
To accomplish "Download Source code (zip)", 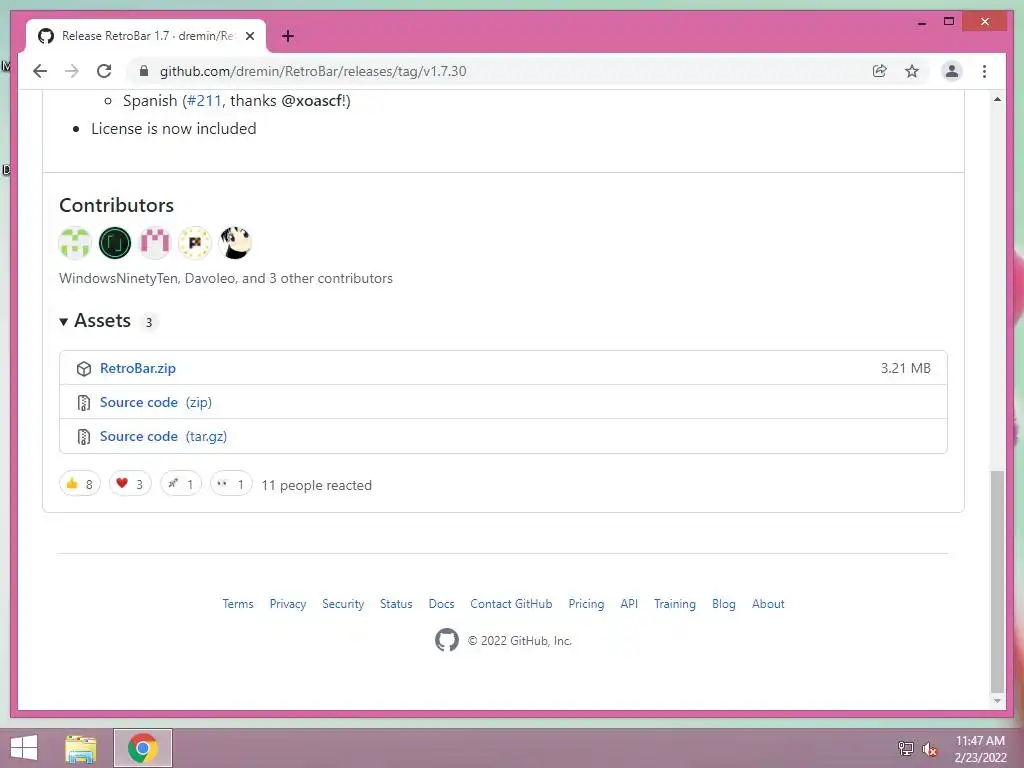I will click(x=155, y=402).
